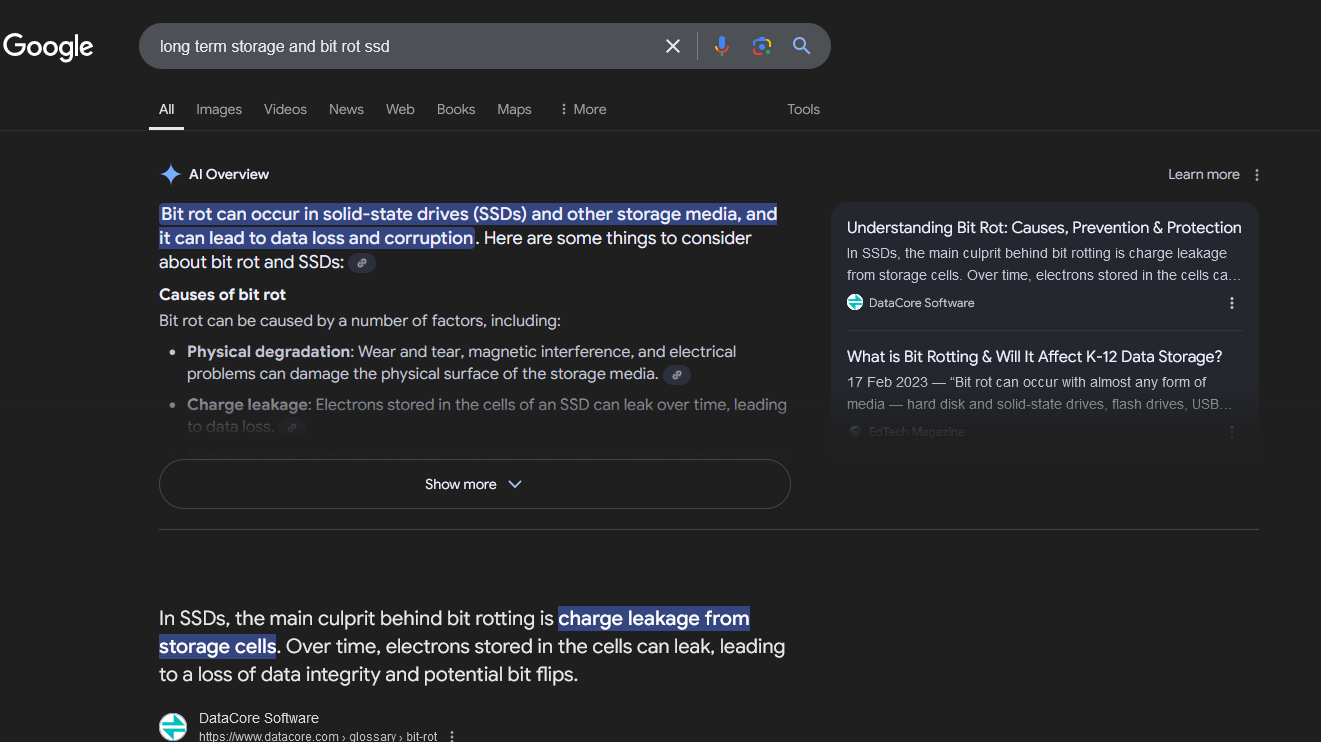Open AI Overview three-dot options menu

point(1257,175)
